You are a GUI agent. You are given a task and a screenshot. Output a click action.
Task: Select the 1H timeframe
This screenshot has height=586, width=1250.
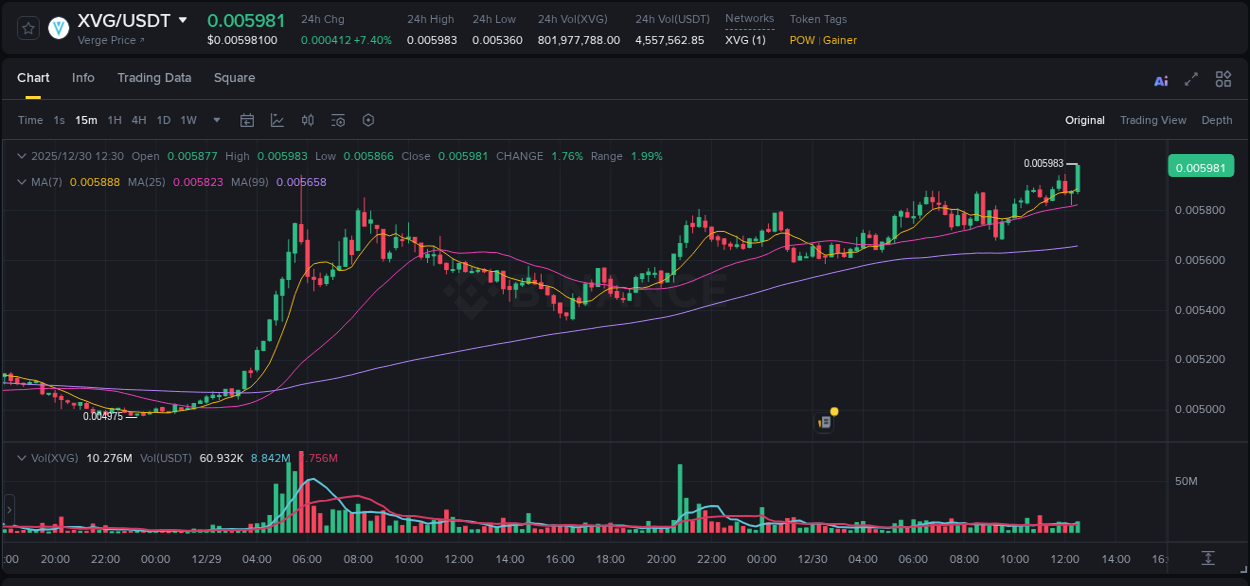[115, 120]
